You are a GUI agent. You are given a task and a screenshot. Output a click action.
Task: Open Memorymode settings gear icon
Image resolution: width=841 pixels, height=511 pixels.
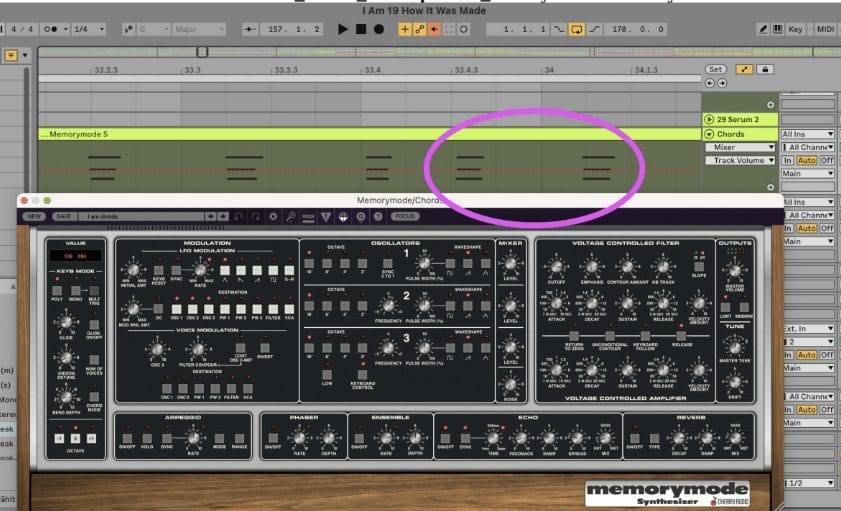(274, 216)
